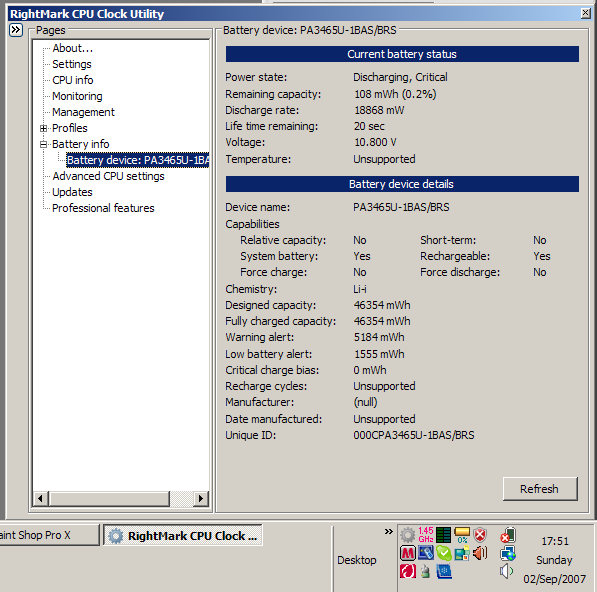Select Battery device: PA3465U-1BA tree entry
Viewport: 597px width, 592px height.
click(137, 160)
